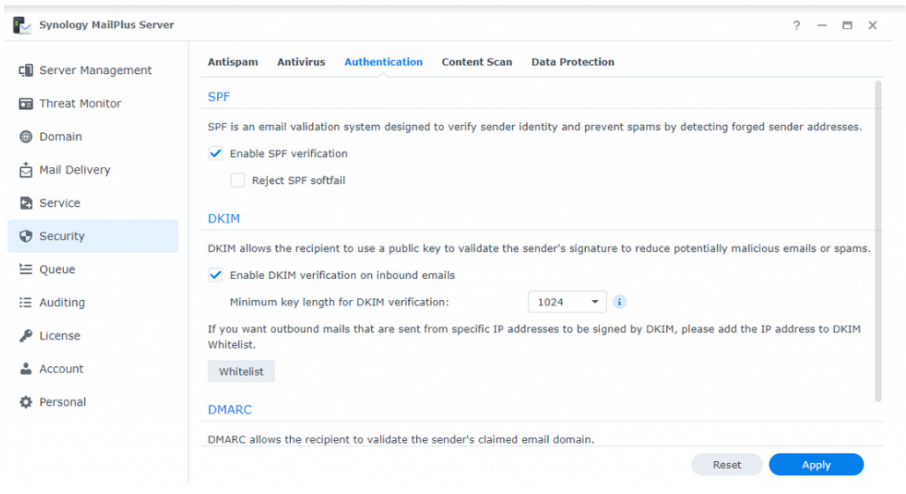Switch to the Antivirus tab
Image resolution: width=906 pixels, height=494 pixels.
click(x=301, y=62)
